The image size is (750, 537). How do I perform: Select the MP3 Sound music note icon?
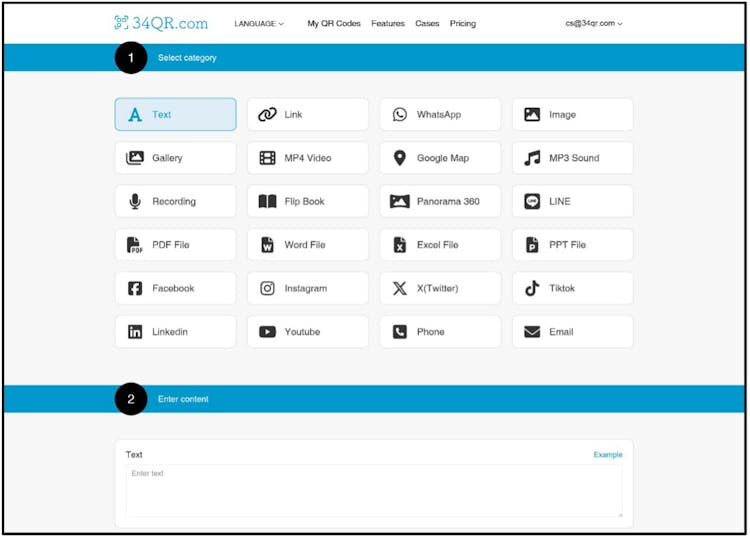tap(532, 158)
